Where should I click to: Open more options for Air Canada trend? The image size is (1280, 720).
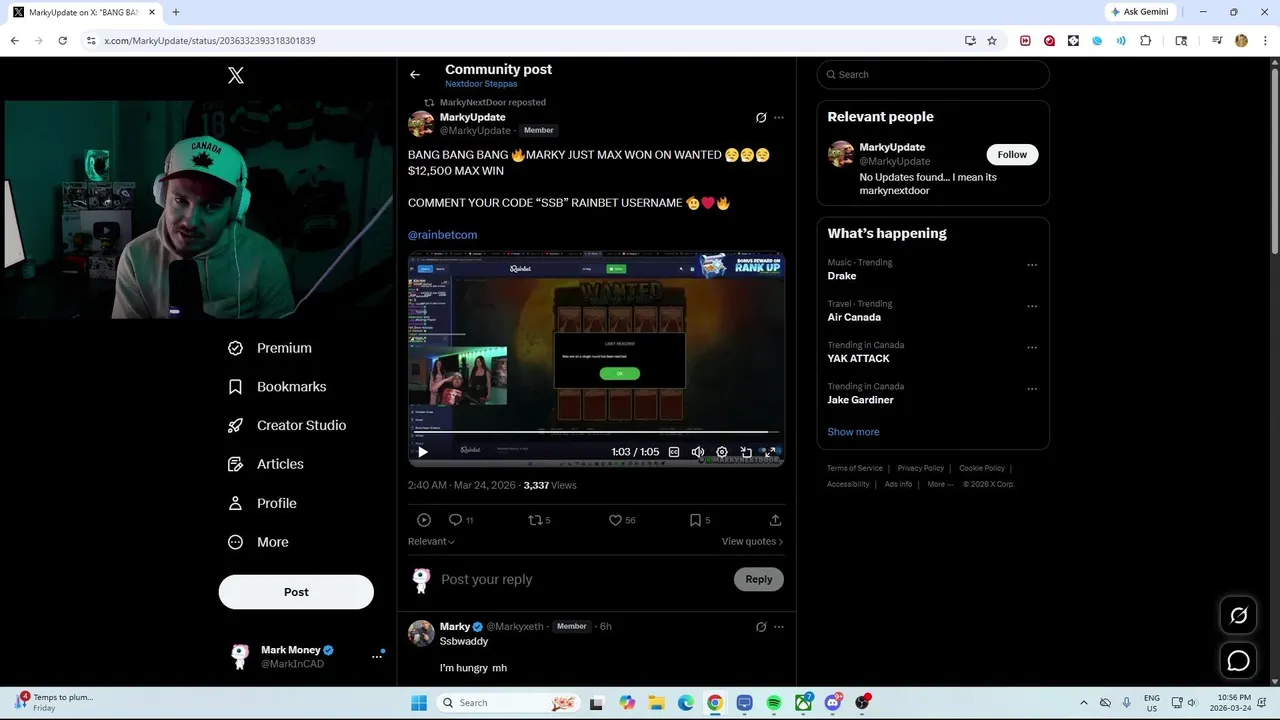coord(1032,306)
